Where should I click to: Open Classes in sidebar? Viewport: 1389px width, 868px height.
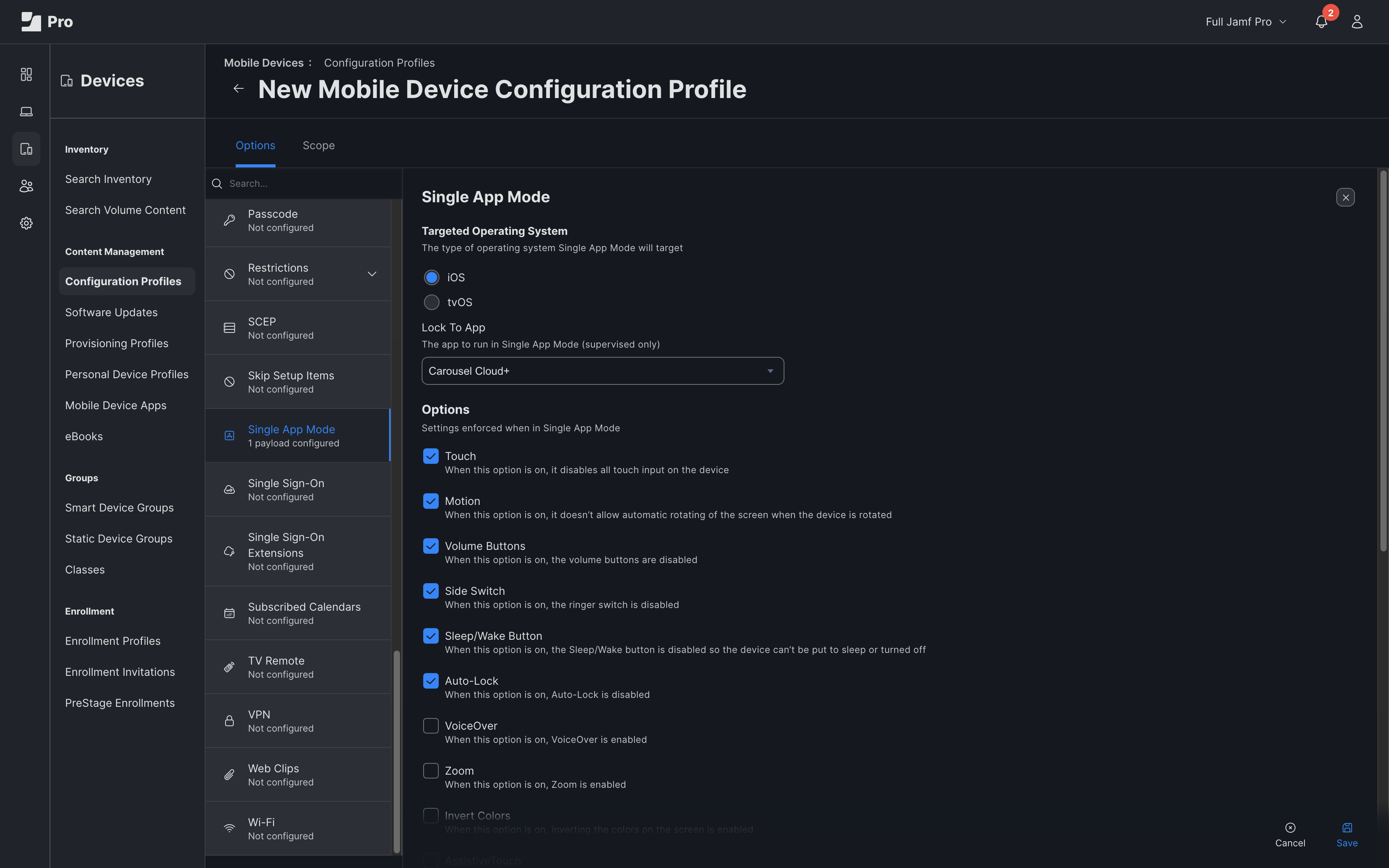coord(85,570)
